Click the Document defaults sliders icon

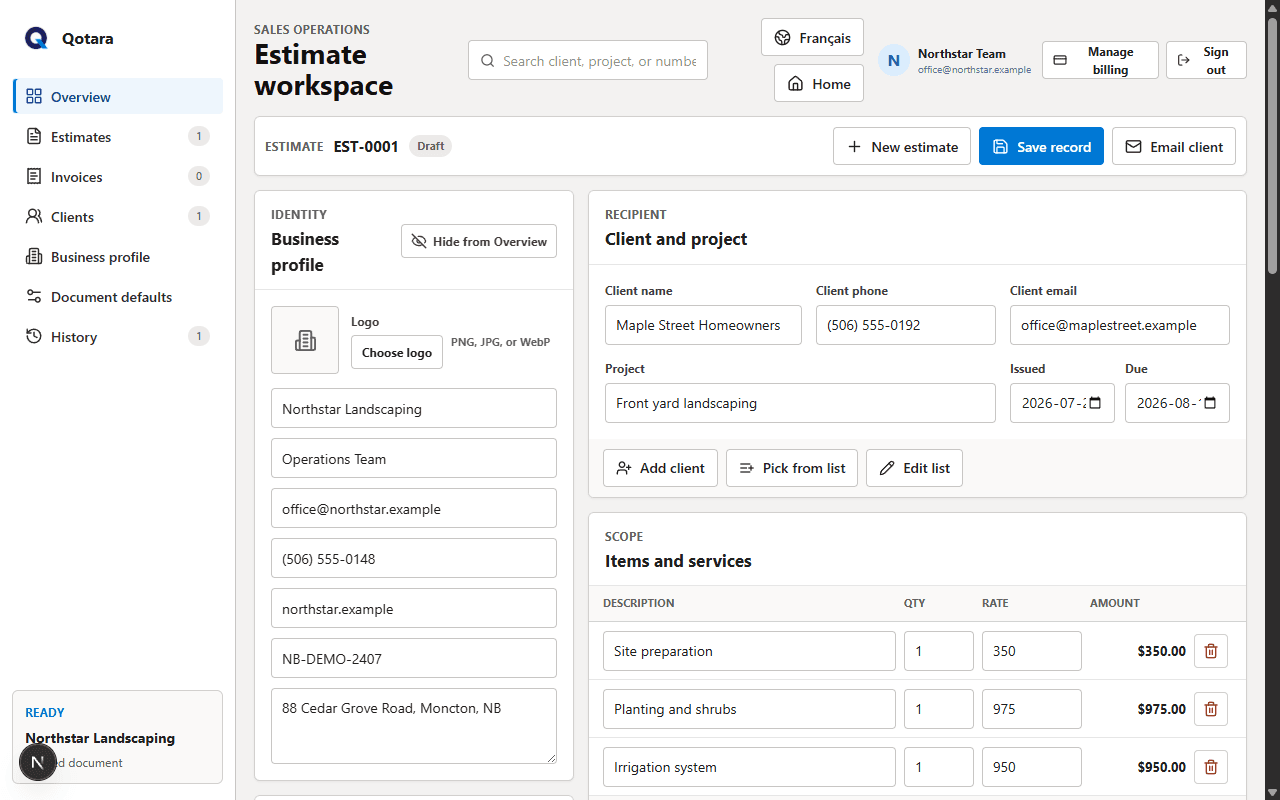click(34, 296)
